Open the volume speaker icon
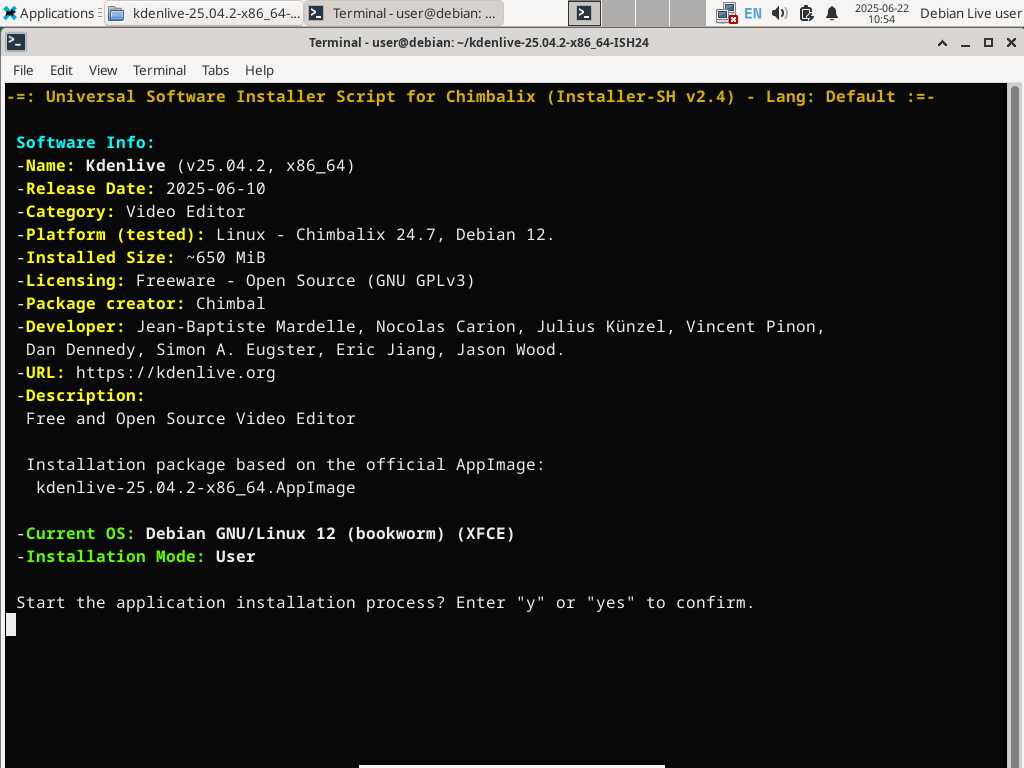 tap(779, 13)
